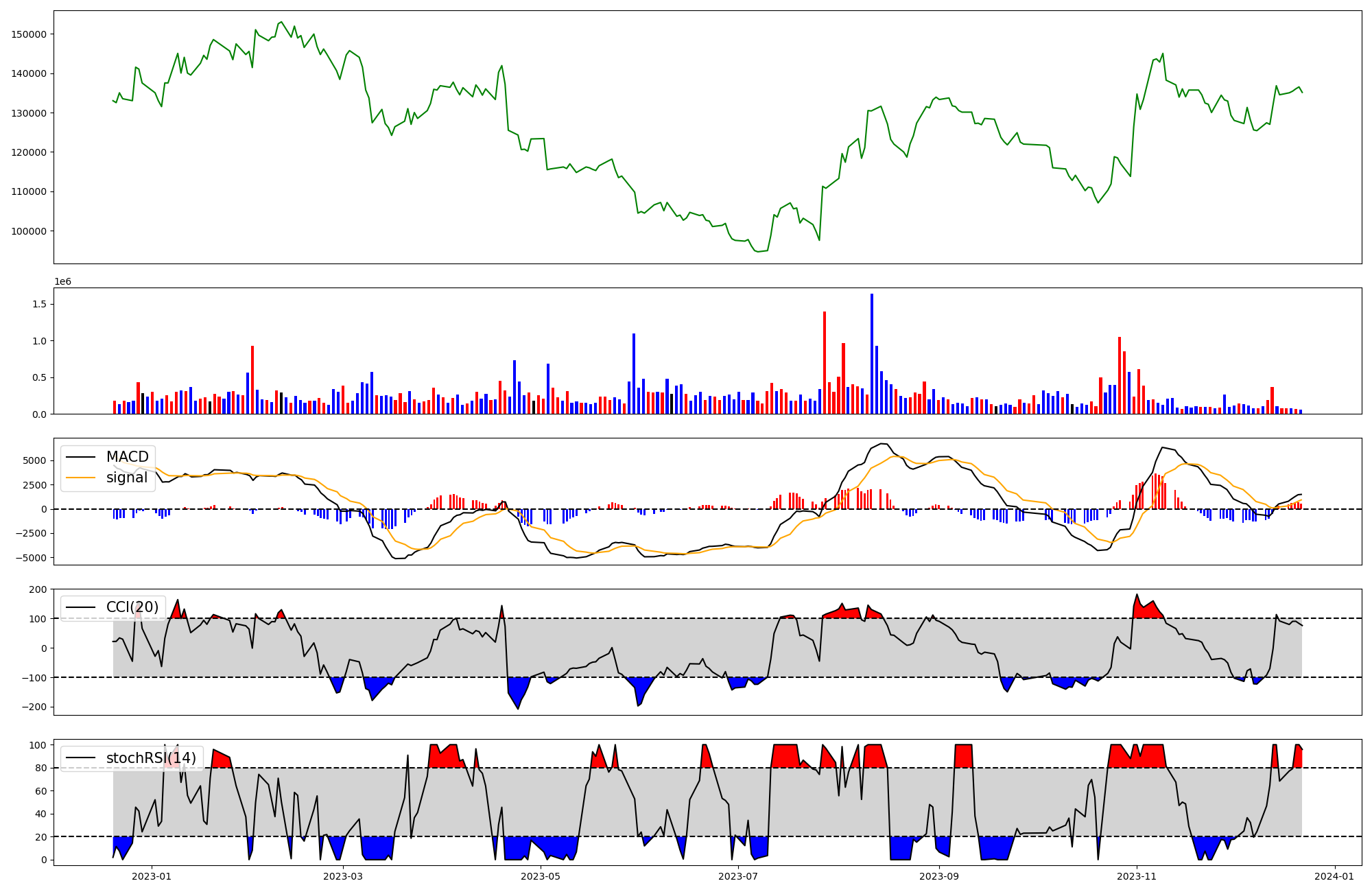Click the 1.5 volume axis tick label

coord(38,304)
